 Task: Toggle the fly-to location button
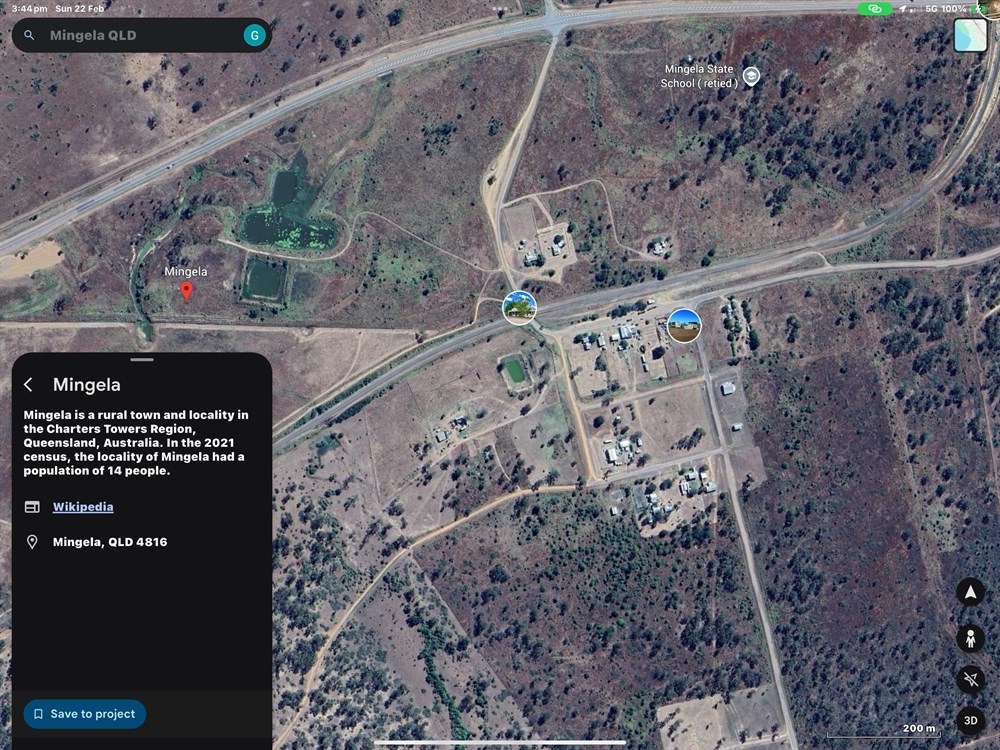(x=970, y=679)
